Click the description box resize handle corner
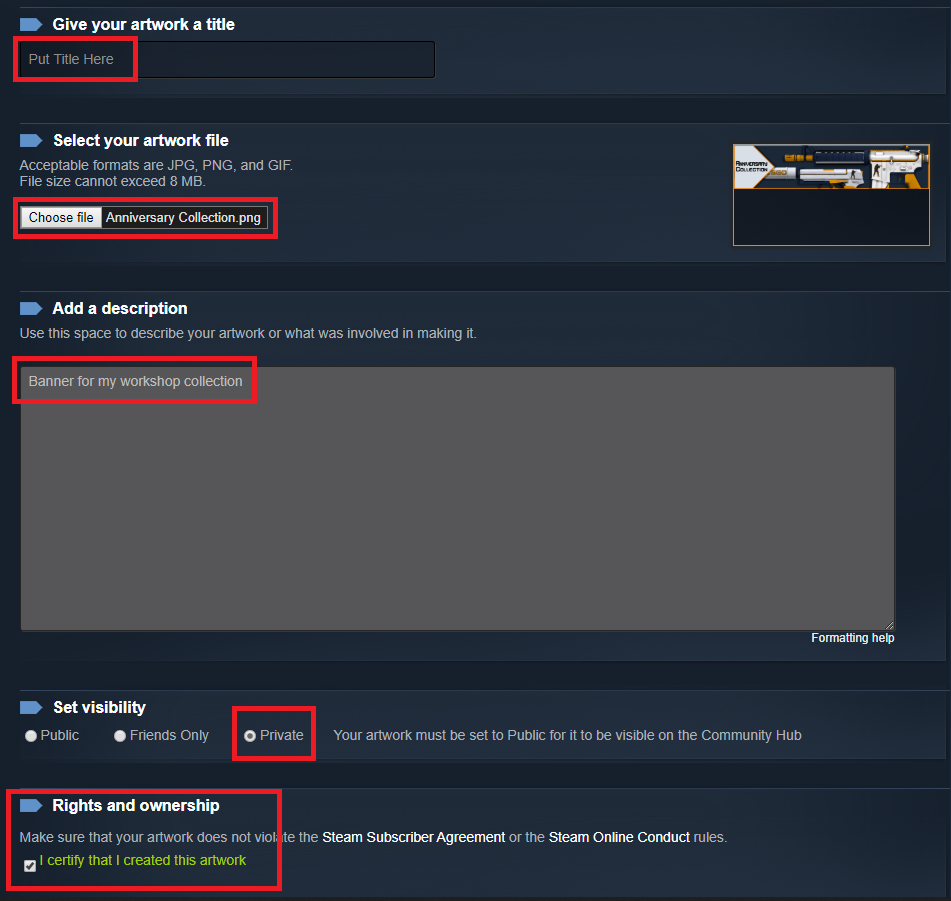Image resolution: width=951 pixels, height=901 pixels. [x=889, y=625]
